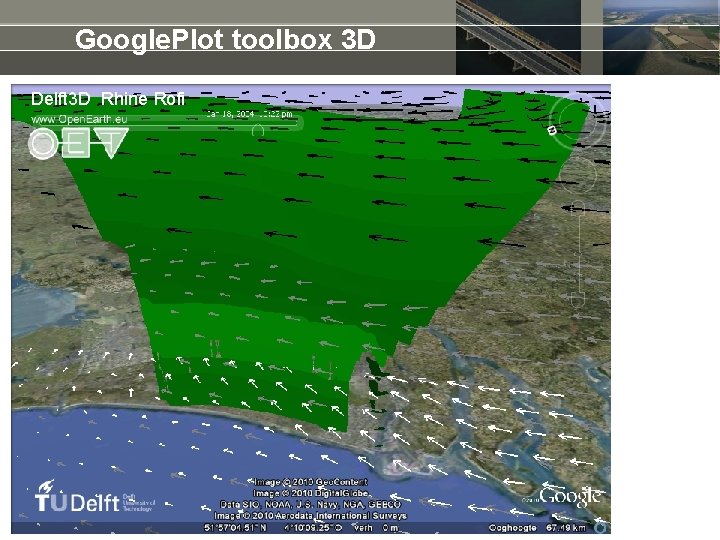
Task: Click the time slider bar track
Action: (x=168, y=123)
